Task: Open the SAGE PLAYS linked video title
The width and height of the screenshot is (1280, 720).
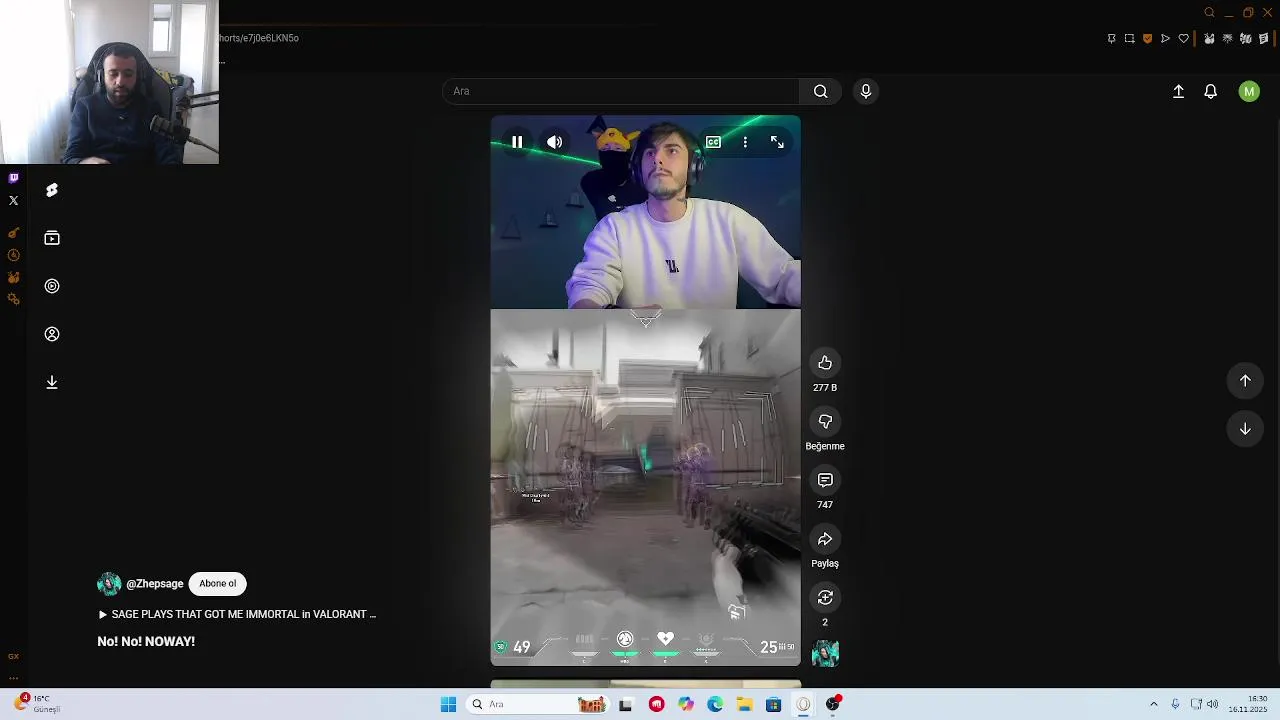Action: (x=237, y=614)
